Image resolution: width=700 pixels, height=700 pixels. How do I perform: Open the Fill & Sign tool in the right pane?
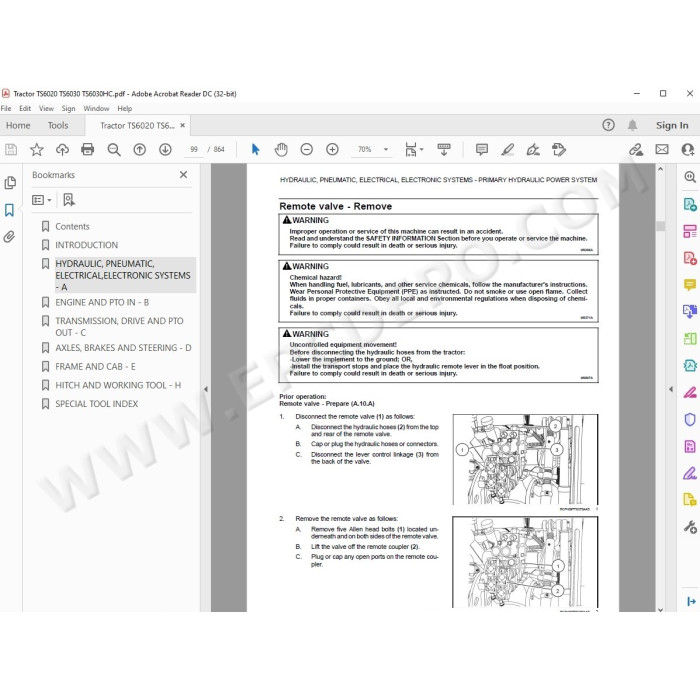click(690, 473)
